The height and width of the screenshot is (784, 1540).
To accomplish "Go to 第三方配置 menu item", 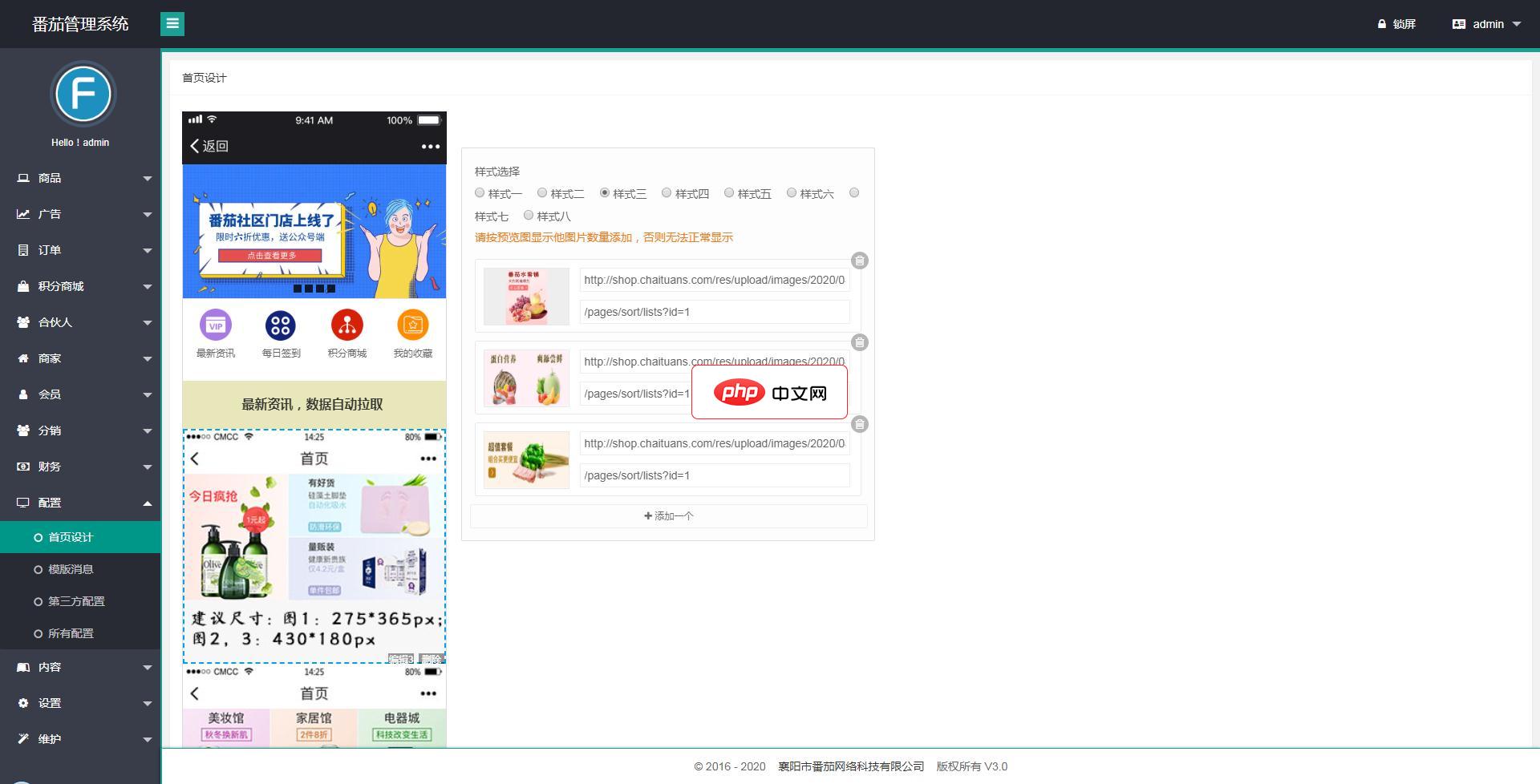I will pyautogui.click(x=76, y=601).
